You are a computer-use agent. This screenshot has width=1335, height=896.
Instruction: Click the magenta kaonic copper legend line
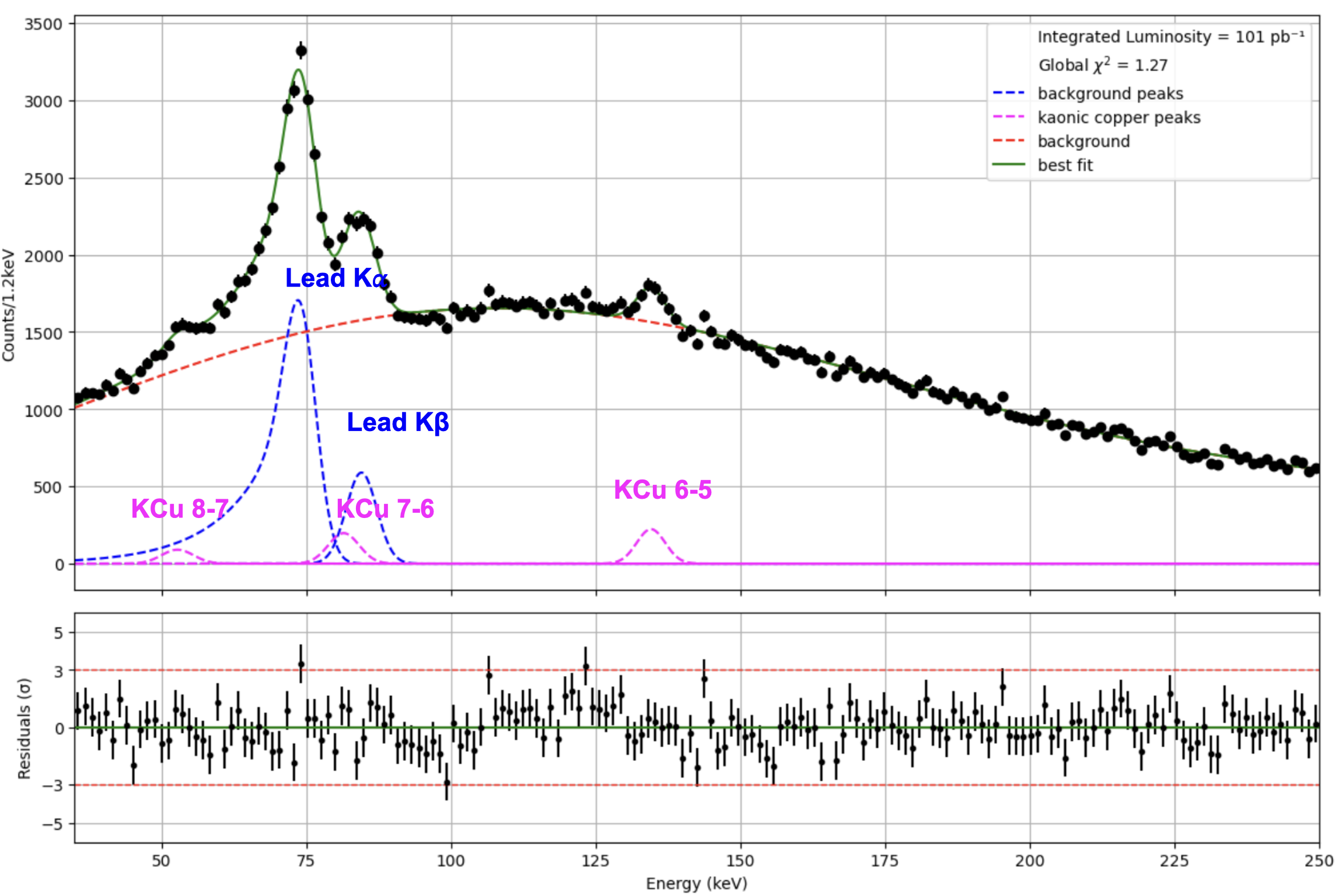click(x=1008, y=117)
